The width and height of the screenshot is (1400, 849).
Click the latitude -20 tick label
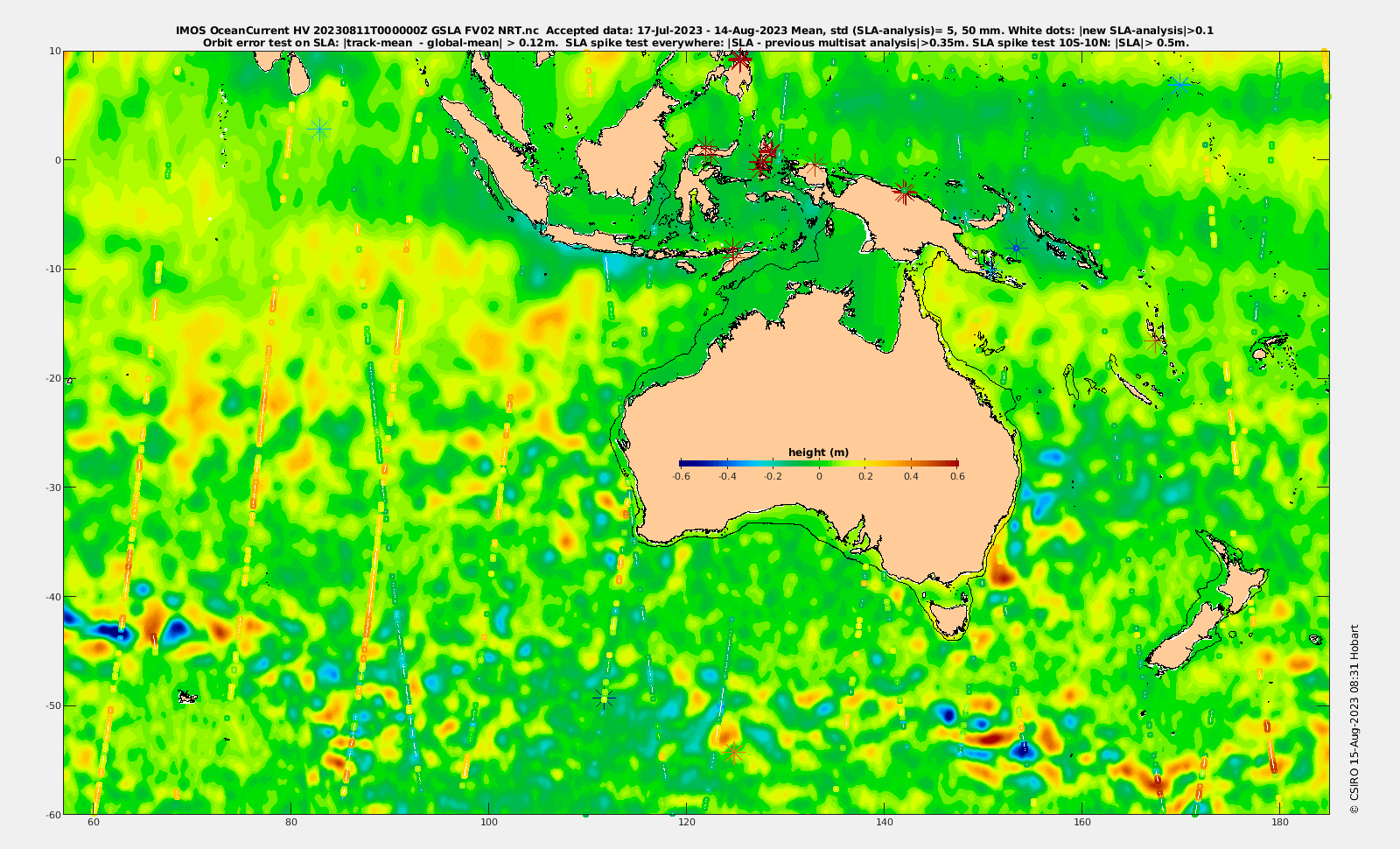[x=52, y=378]
